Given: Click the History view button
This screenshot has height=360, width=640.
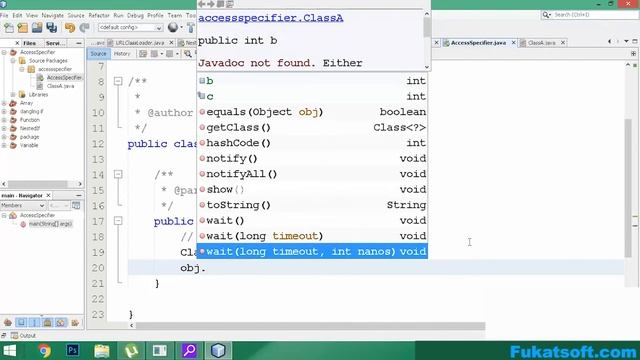Looking at the screenshot, I should (x=122, y=54).
